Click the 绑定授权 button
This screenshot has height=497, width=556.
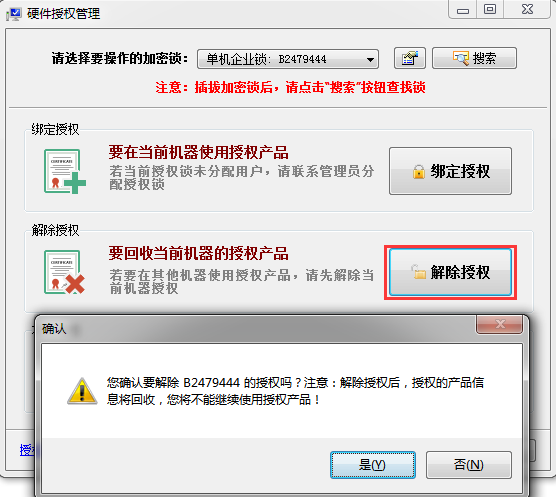pyautogui.click(x=450, y=171)
